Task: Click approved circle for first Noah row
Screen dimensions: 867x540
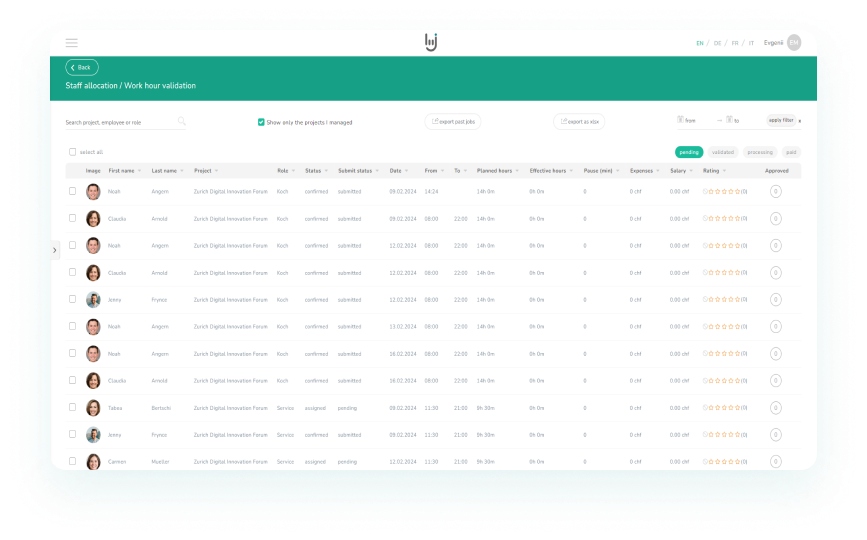Action: coord(776,191)
